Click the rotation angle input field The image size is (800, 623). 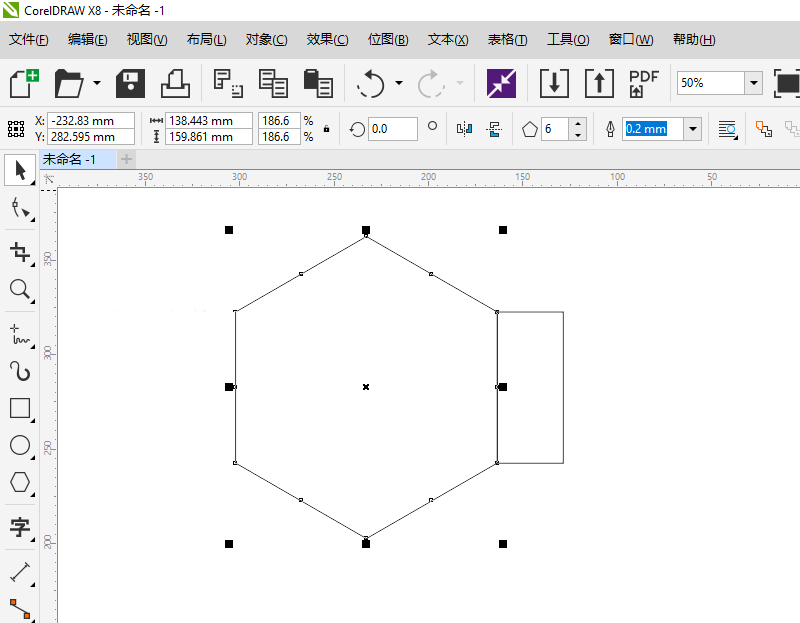tap(392, 128)
